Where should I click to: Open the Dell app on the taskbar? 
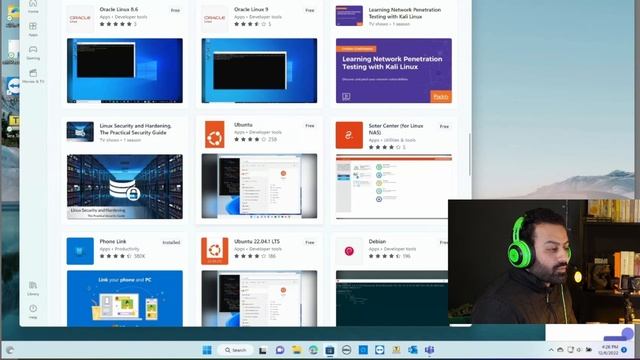(347, 350)
